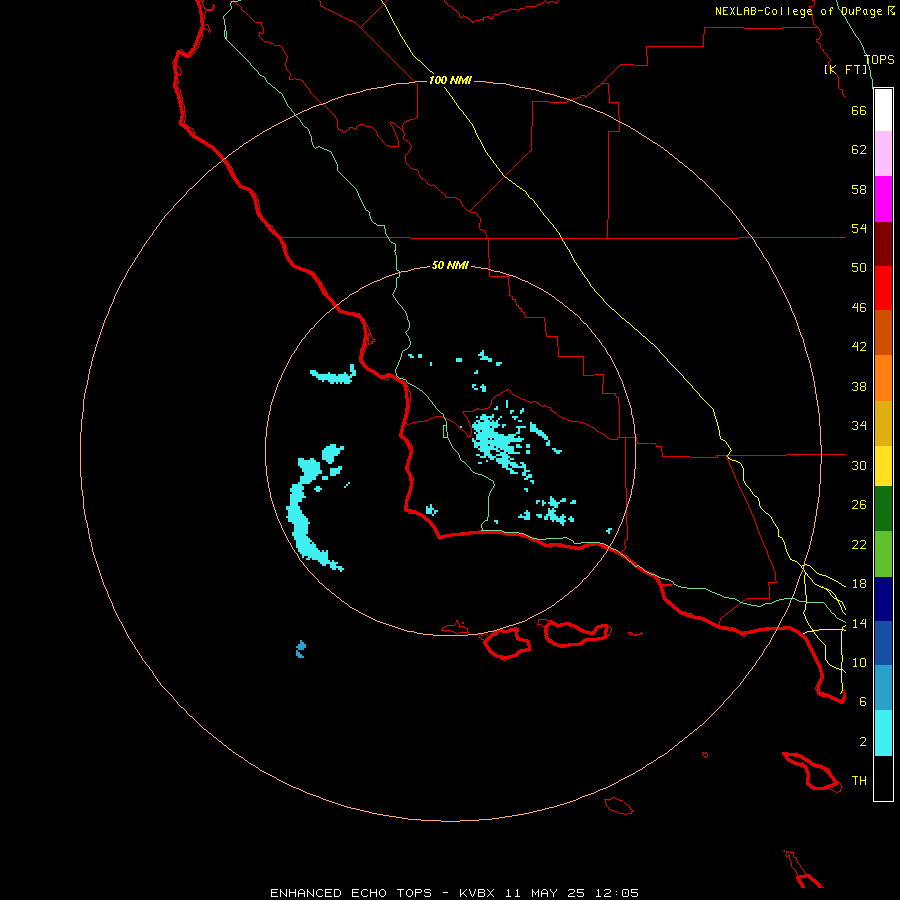Click the bright red 46 kft legend swatch
The height and width of the screenshot is (900, 900).
883,288
